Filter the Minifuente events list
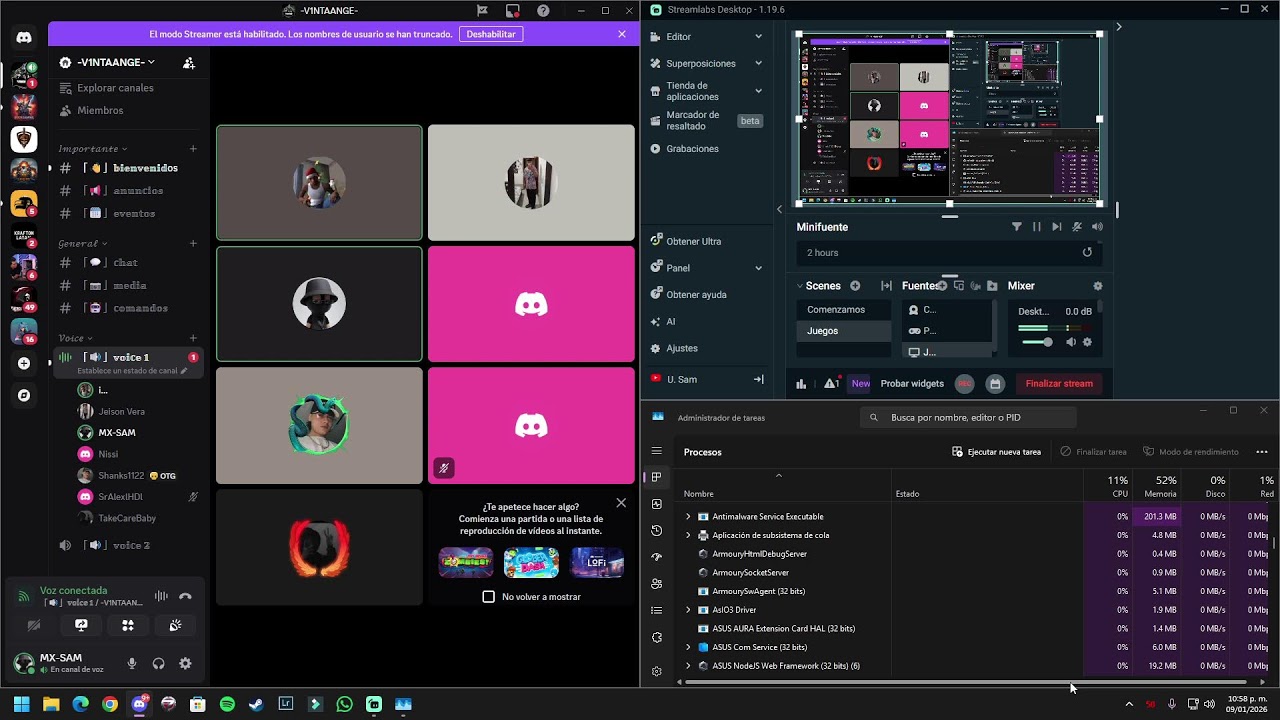1280x720 pixels. (1016, 227)
